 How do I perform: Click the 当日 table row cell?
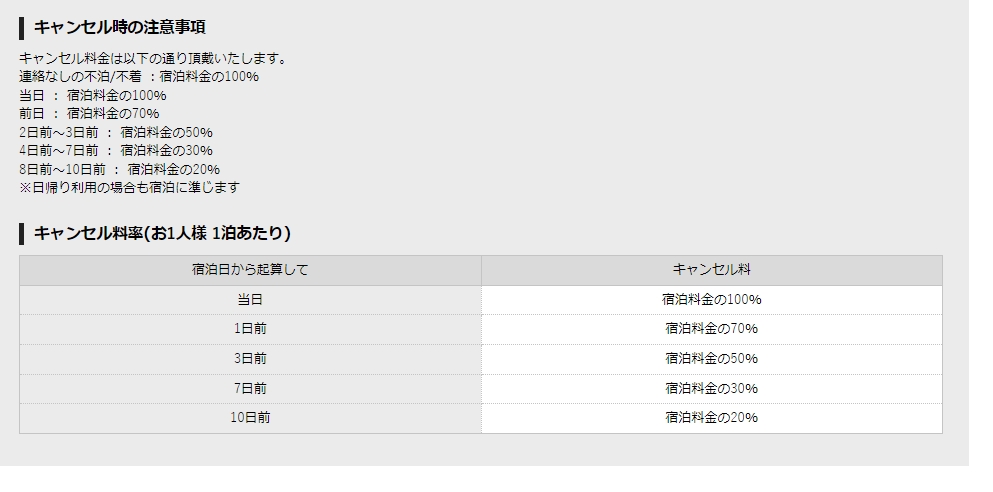[x=250, y=300]
